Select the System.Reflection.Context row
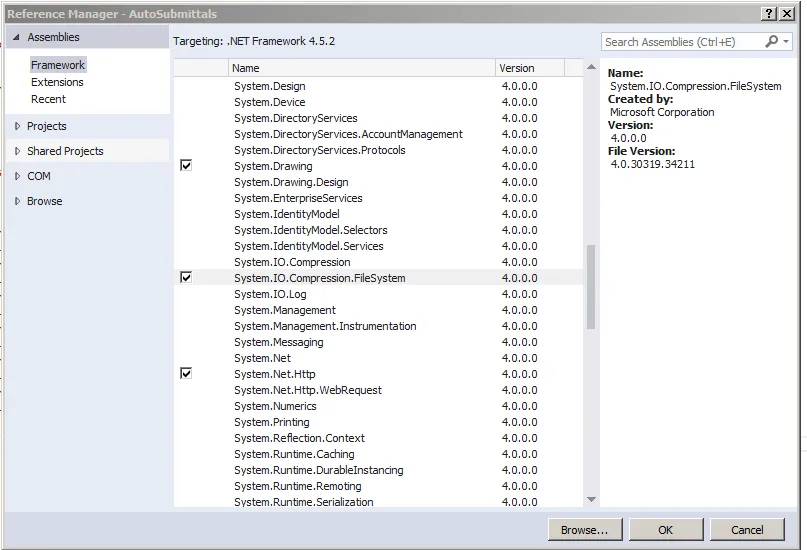This screenshot has width=807, height=550. point(378,438)
